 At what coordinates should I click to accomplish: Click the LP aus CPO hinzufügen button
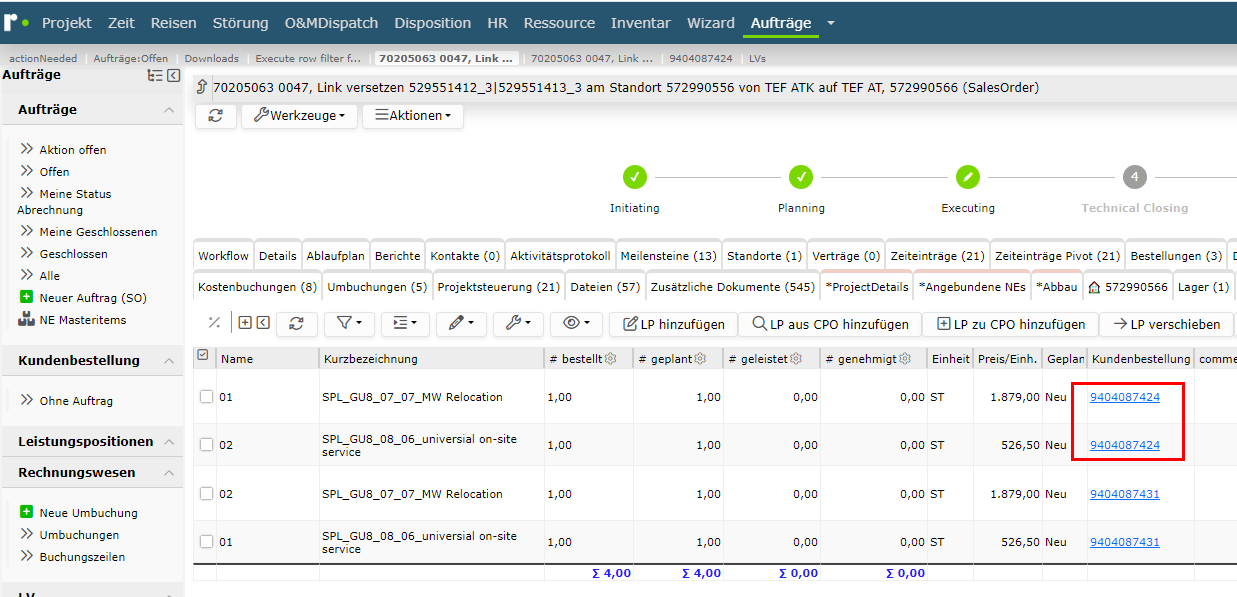pyautogui.click(x=830, y=324)
